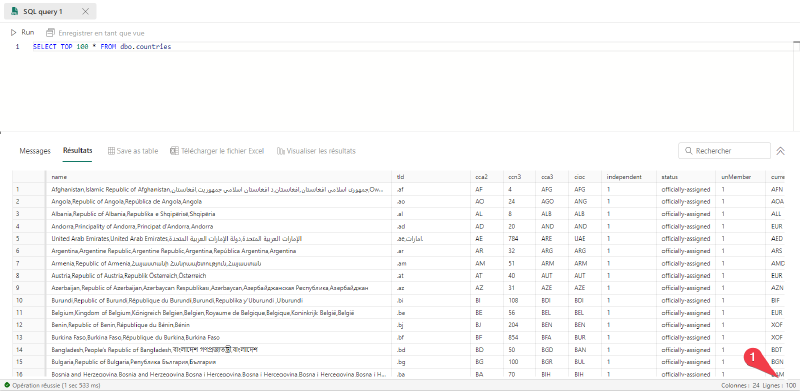Click the .be tld cell
This screenshot has height=391, width=800.
(x=431, y=313)
